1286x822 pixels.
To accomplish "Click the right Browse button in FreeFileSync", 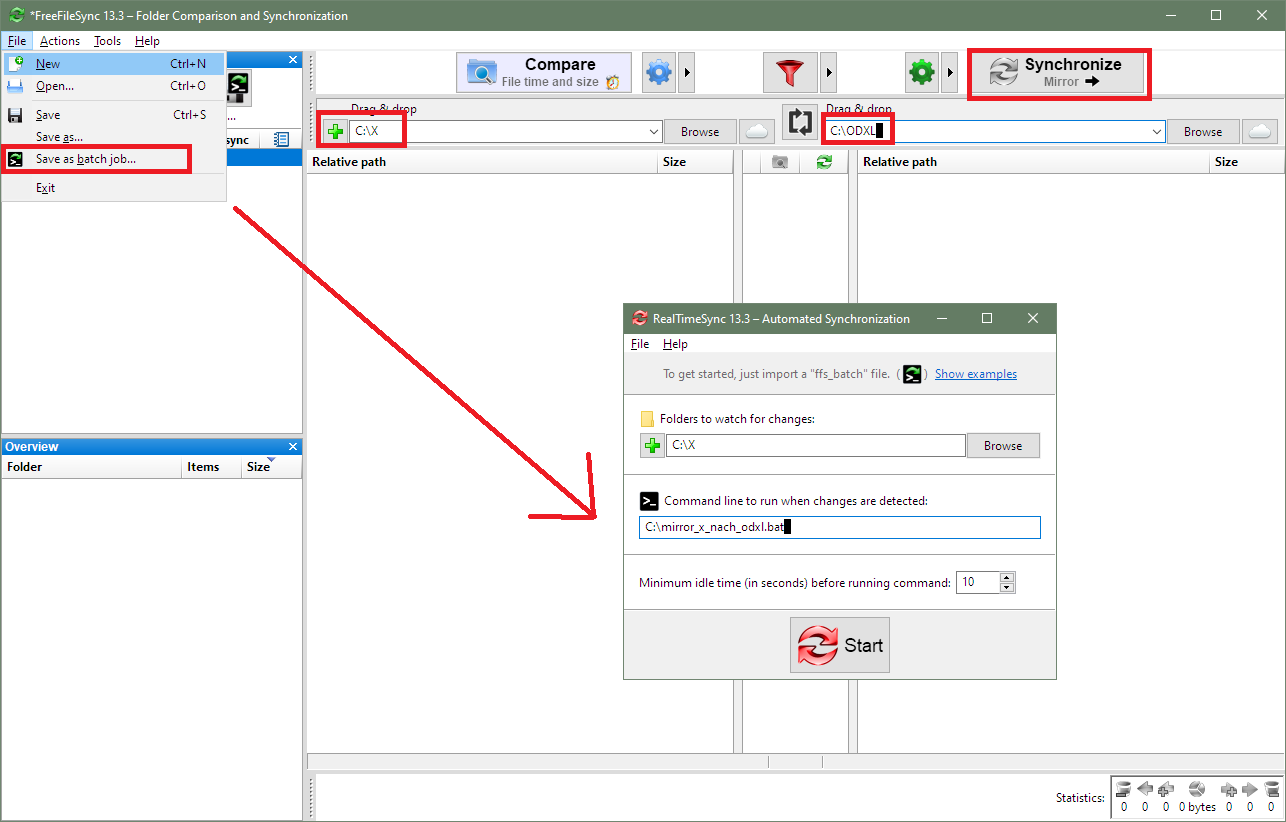I will tap(1203, 131).
